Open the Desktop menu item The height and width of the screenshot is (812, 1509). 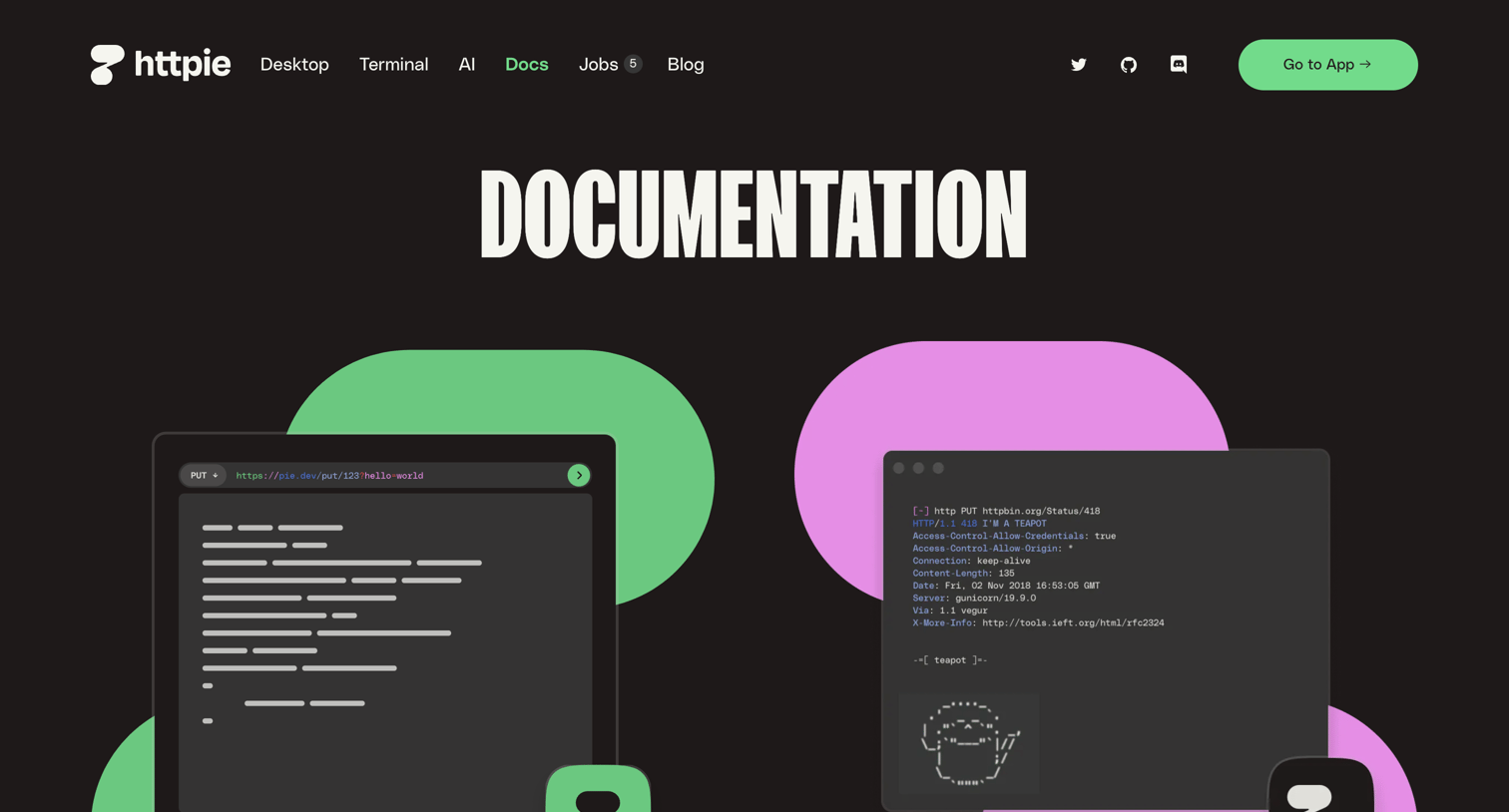click(x=294, y=65)
